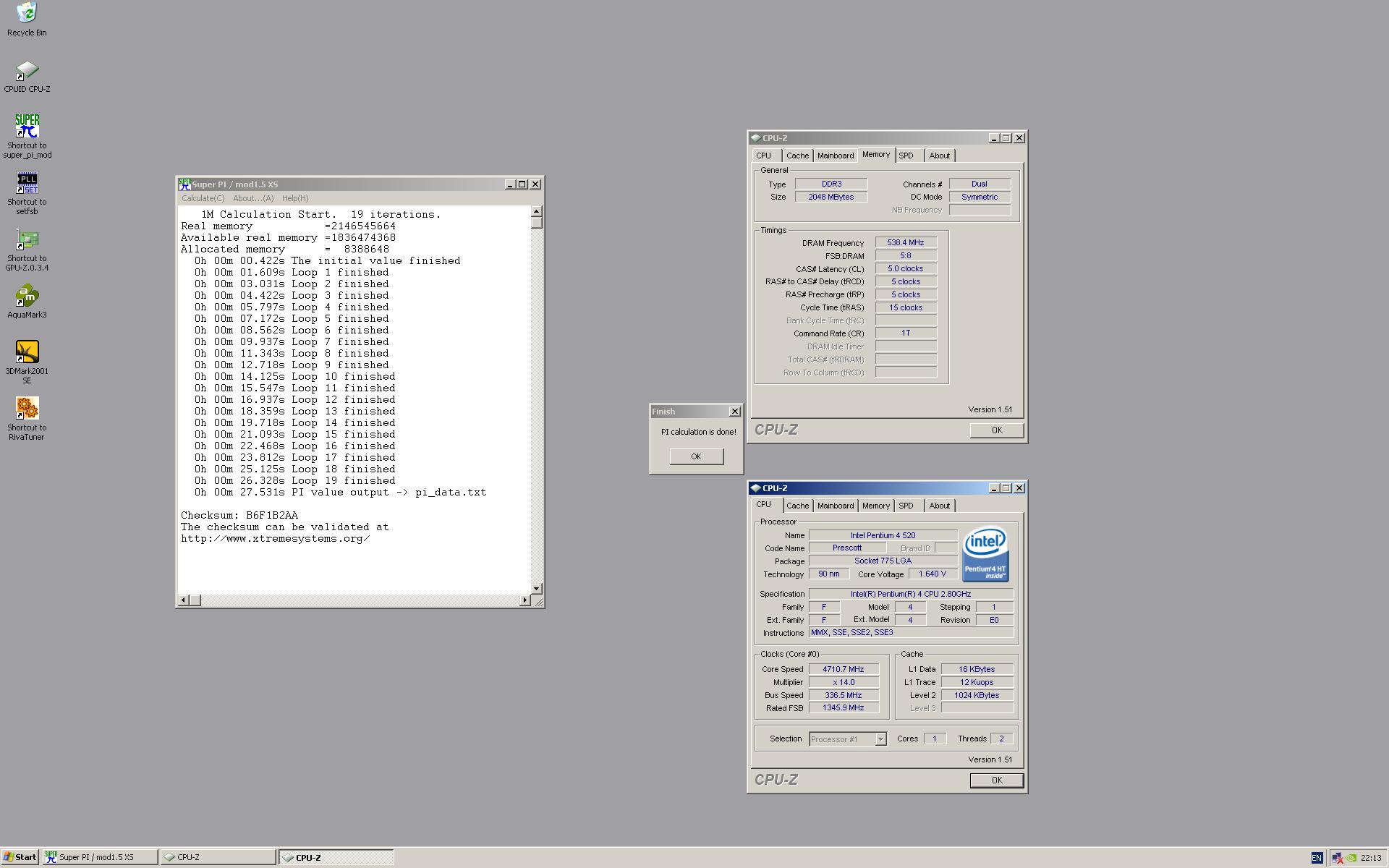Open About tab in upper CPU-Z window

[x=940, y=156]
